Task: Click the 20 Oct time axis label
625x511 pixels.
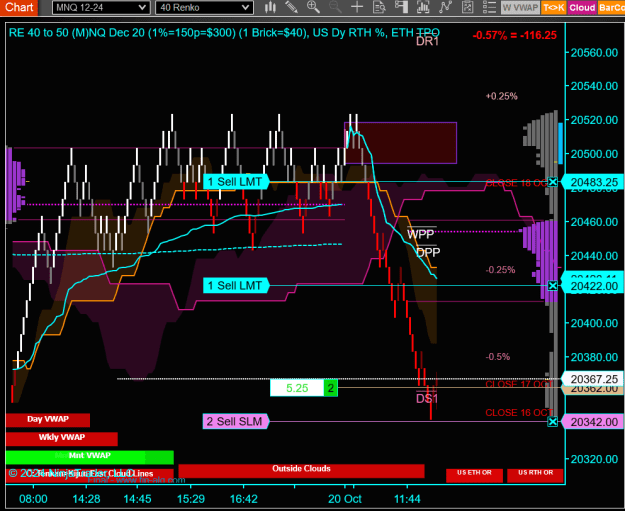Action: click(x=345, y=499)
